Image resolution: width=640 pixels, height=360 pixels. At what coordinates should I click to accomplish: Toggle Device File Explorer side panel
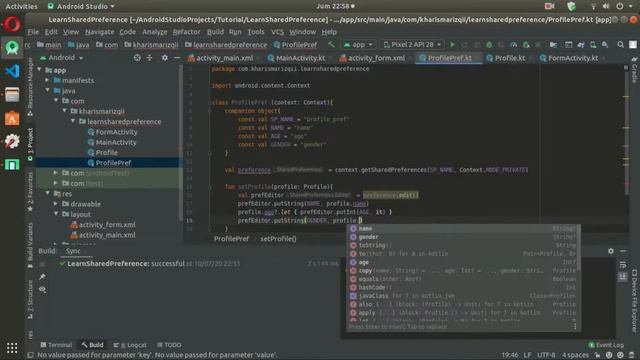634,301
